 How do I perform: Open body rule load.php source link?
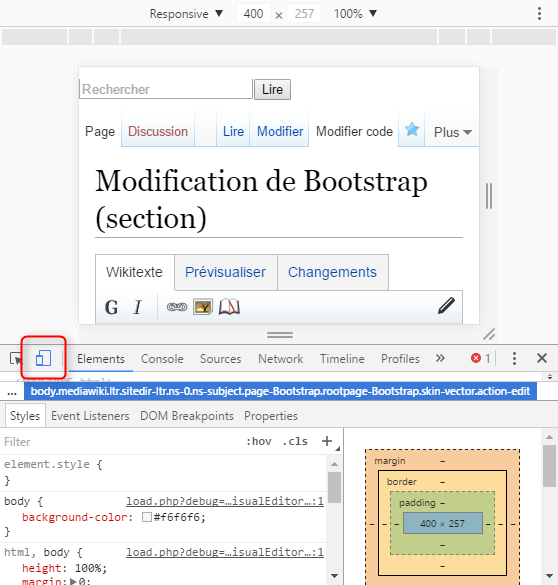point(225,501)
